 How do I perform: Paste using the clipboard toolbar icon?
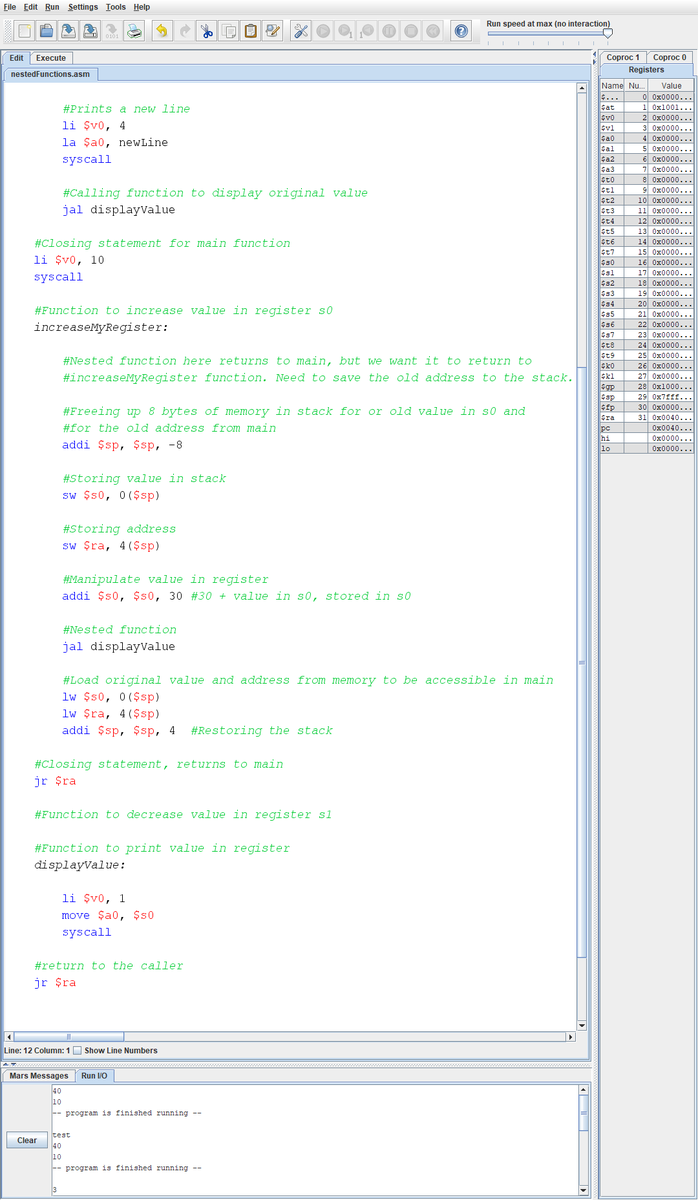click(x=250, y=31)
